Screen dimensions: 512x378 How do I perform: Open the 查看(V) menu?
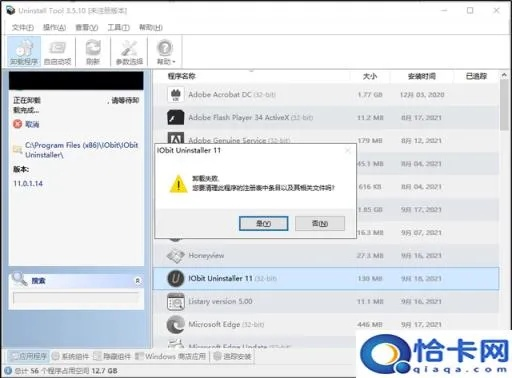87,27
